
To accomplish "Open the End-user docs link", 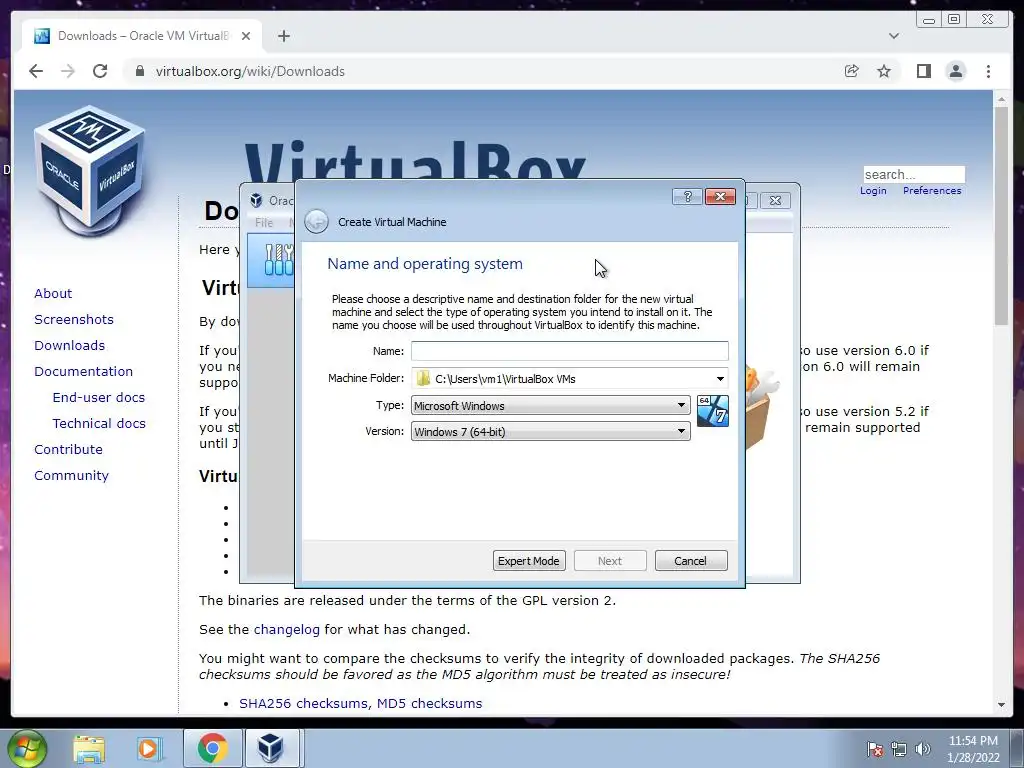I will tap(99, 398).
